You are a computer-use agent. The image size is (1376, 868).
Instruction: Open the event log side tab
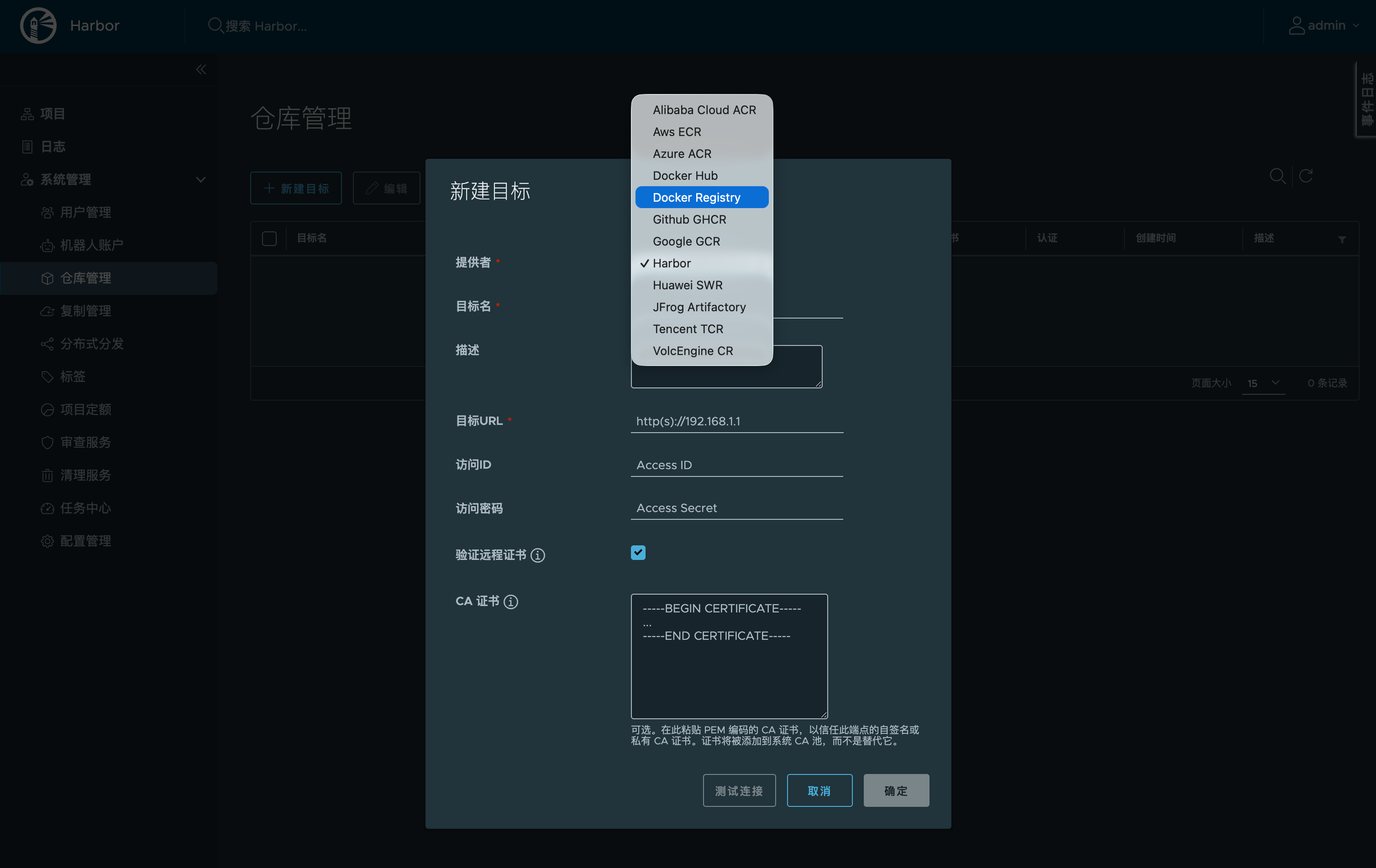(1366, 99)
